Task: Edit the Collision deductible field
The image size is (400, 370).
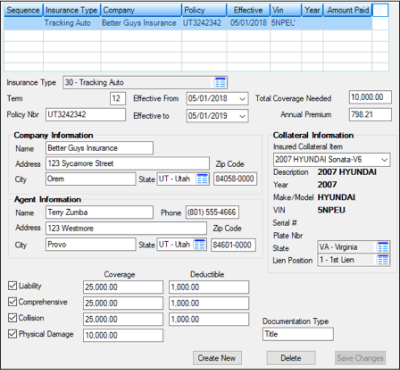Action: click(x=209, y=319)
